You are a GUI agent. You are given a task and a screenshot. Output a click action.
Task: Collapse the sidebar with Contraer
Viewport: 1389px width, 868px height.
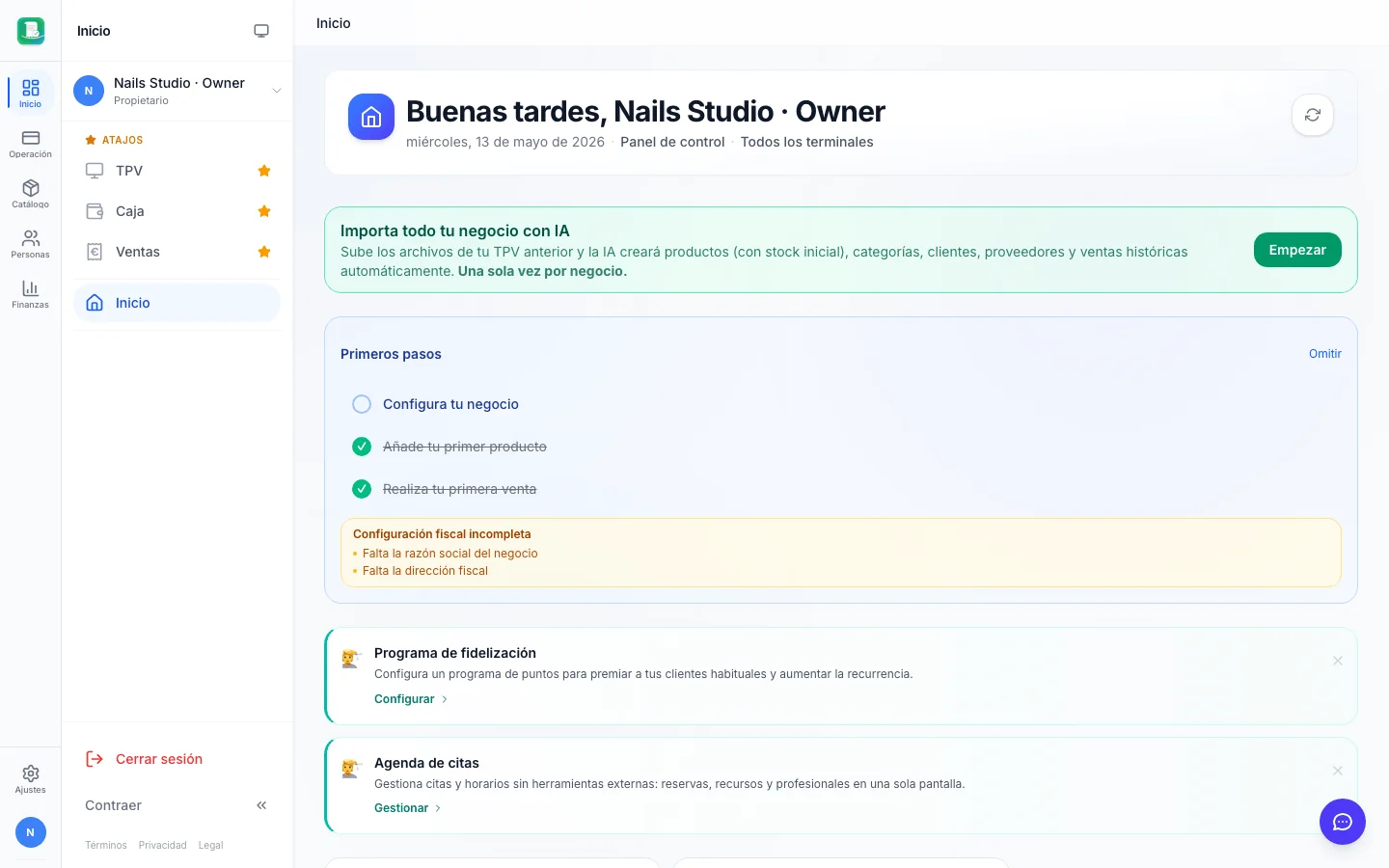(177, 805)
